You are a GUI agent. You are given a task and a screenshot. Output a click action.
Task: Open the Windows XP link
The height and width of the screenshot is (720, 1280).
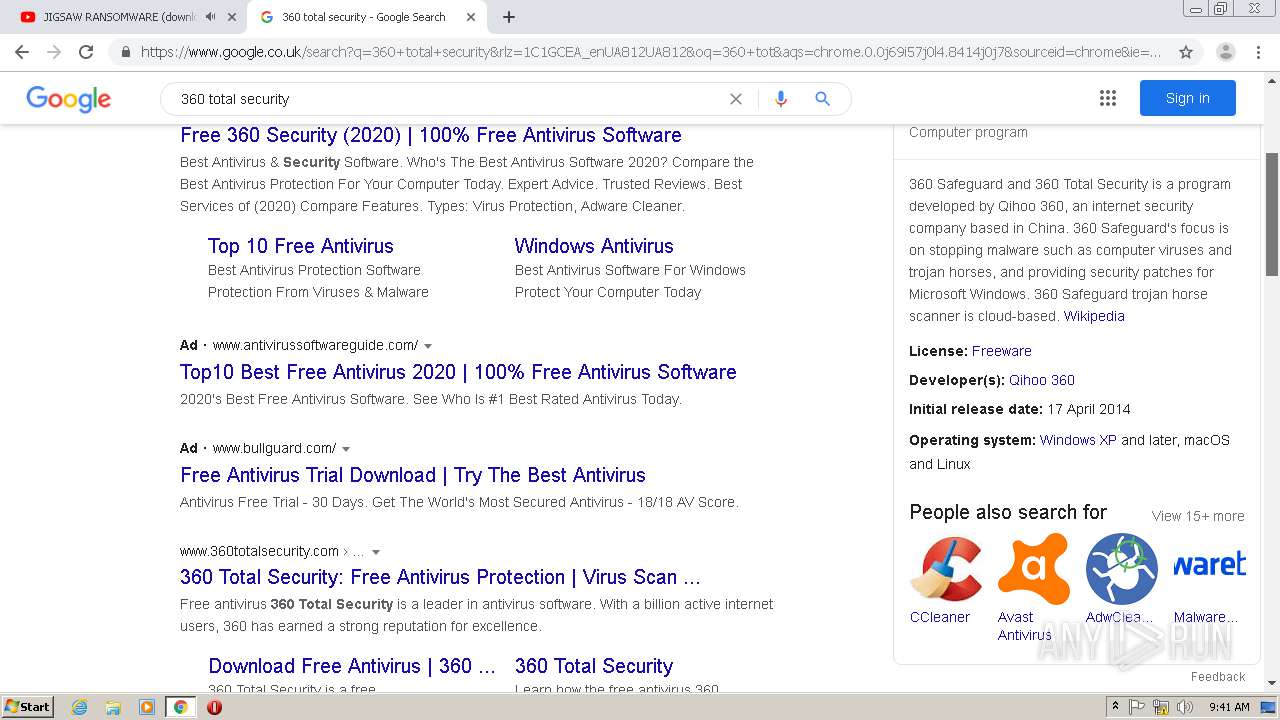[1078, 440]
